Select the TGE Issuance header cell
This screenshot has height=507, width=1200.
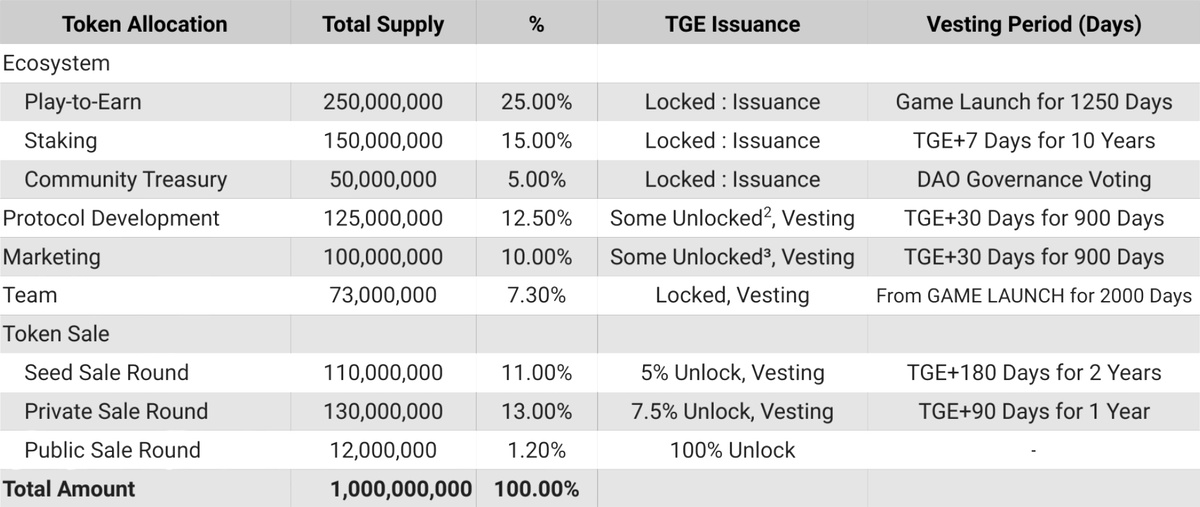pos(732,25)
